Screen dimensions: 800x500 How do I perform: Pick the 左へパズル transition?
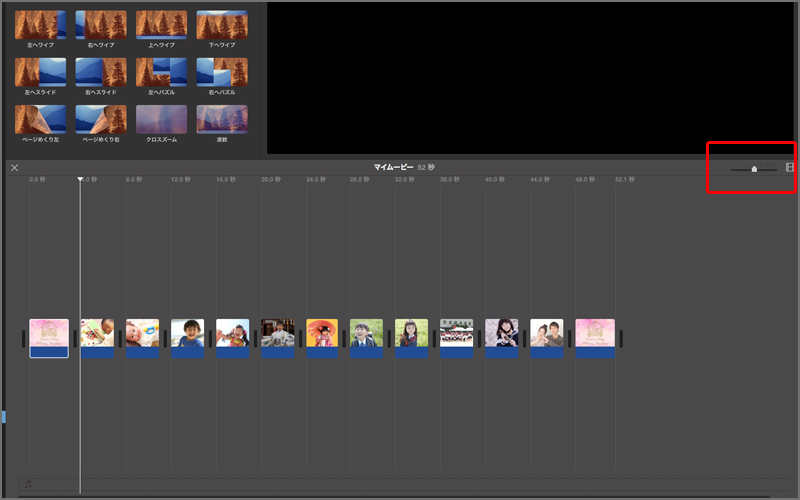coord(161,71)
